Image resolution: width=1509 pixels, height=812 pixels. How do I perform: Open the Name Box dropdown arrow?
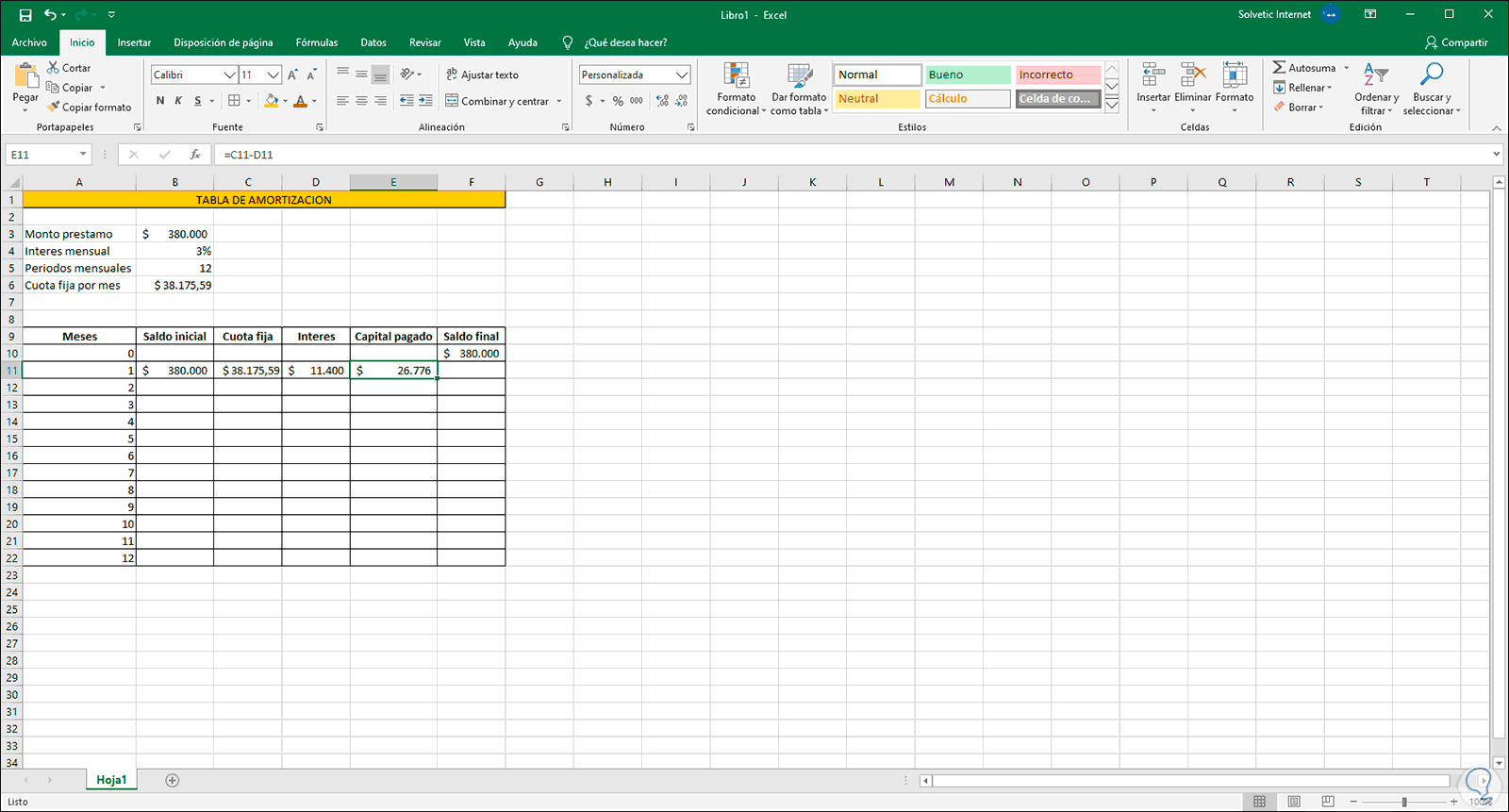[83, 155]
